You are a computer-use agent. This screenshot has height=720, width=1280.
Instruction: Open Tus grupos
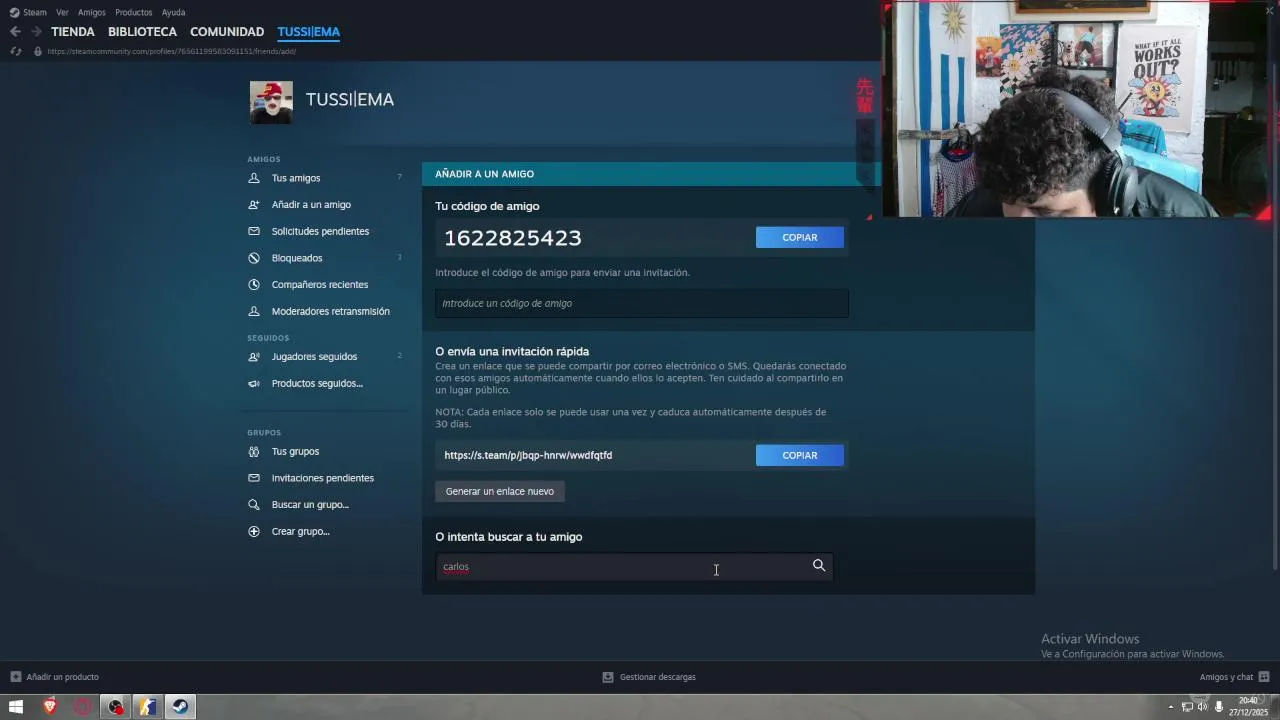295,451
